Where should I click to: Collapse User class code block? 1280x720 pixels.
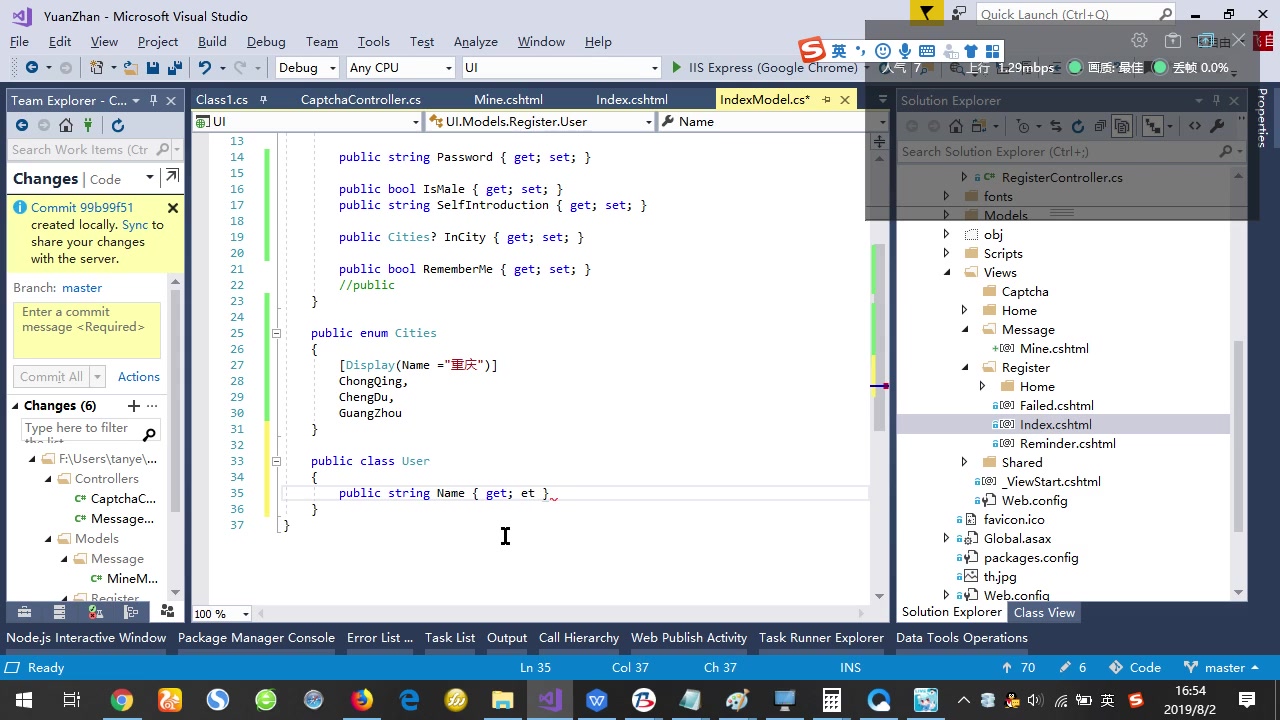click(x=276, y=461)
